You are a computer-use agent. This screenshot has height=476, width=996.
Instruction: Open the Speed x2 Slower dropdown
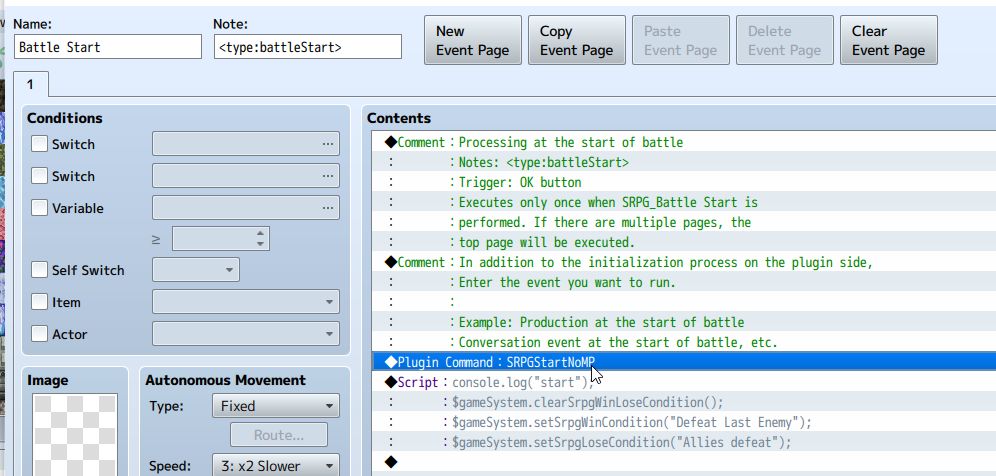(x=276, y=466)
